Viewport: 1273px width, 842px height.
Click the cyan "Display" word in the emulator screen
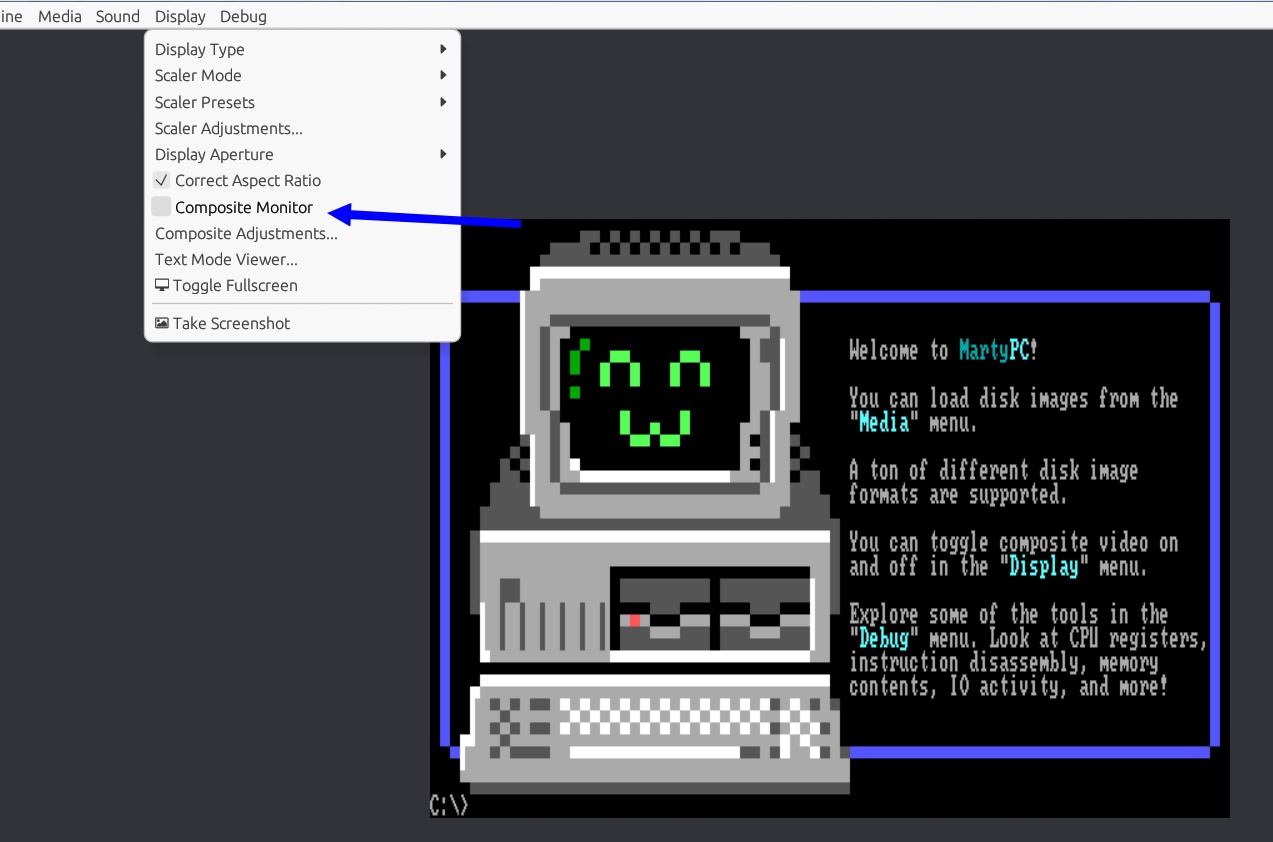point(1044,567)
